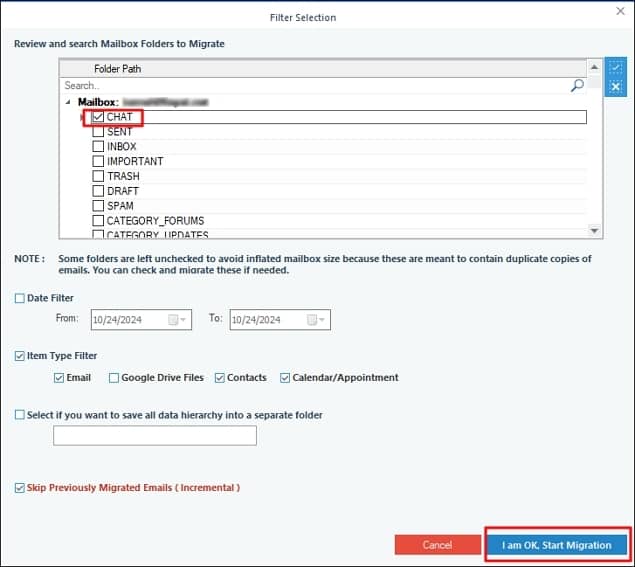Select the IMPORTANT folder label
Viewport: 635px width, 567px height.
[135, 162]
